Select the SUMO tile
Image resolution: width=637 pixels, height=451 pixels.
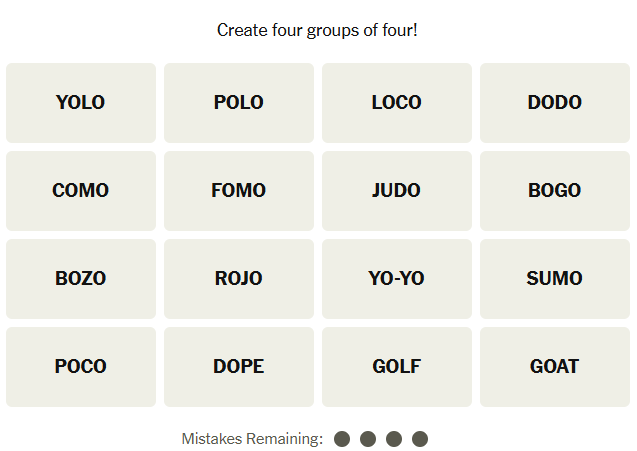click(555, 279)
